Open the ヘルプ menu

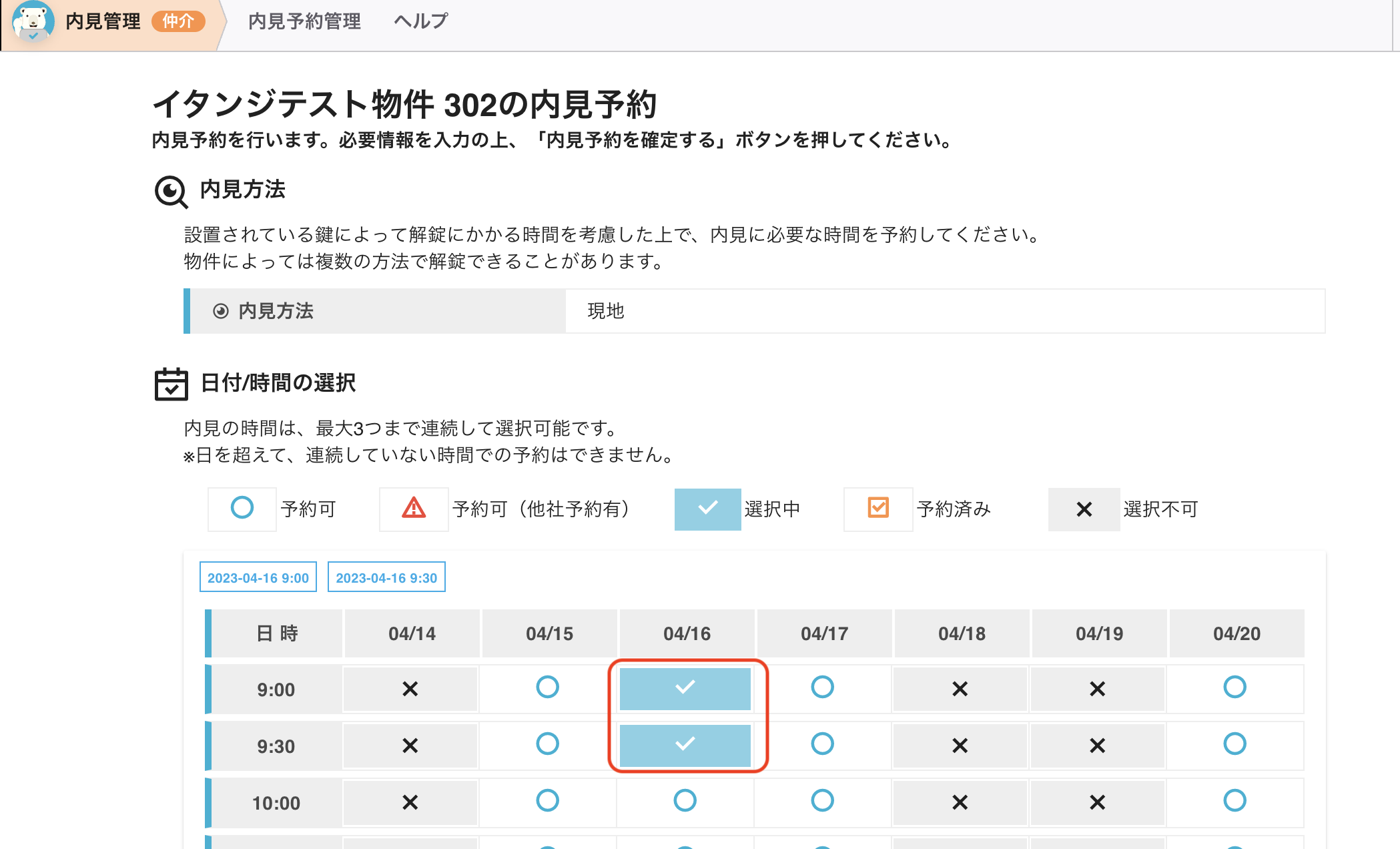tap(420, 21)
